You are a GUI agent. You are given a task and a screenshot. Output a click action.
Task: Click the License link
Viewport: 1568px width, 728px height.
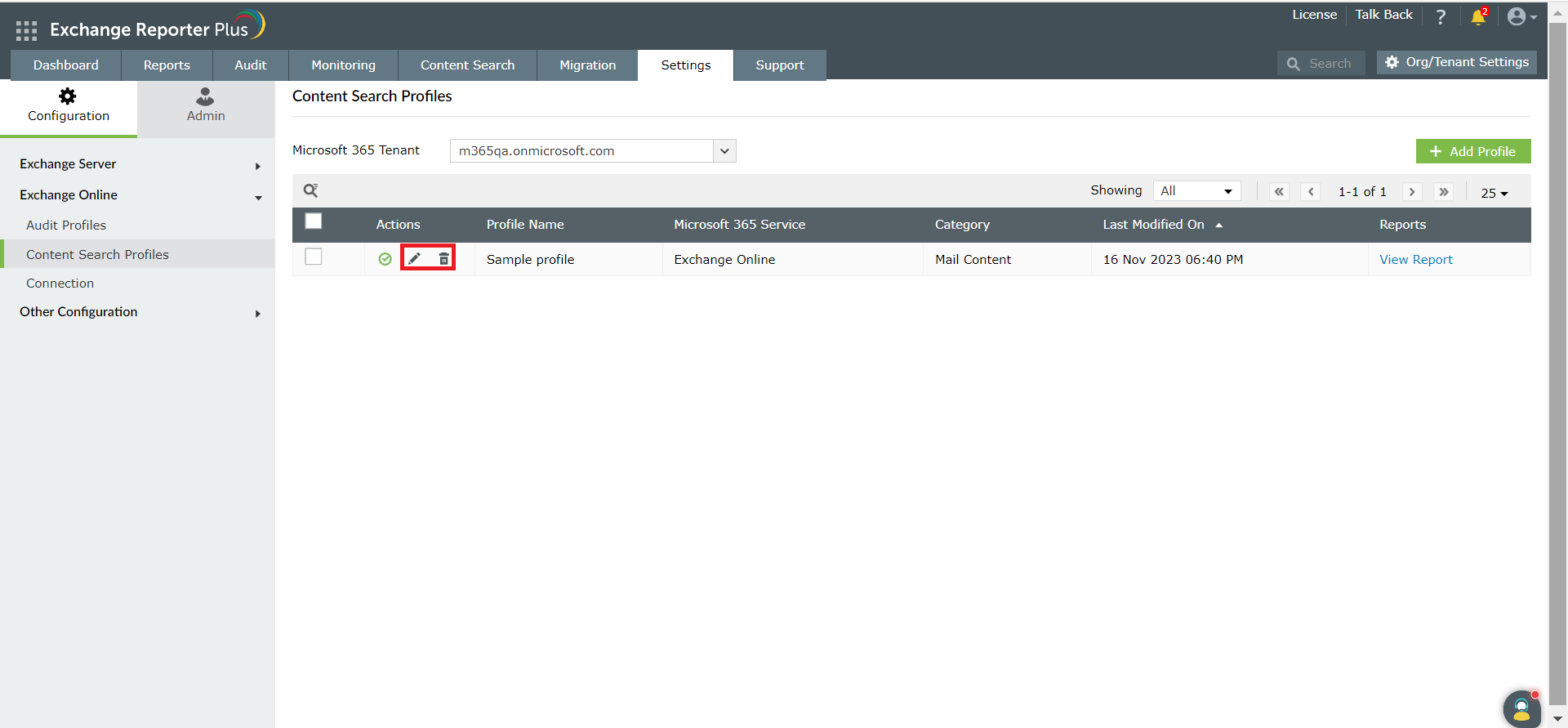pos(1315,15)
